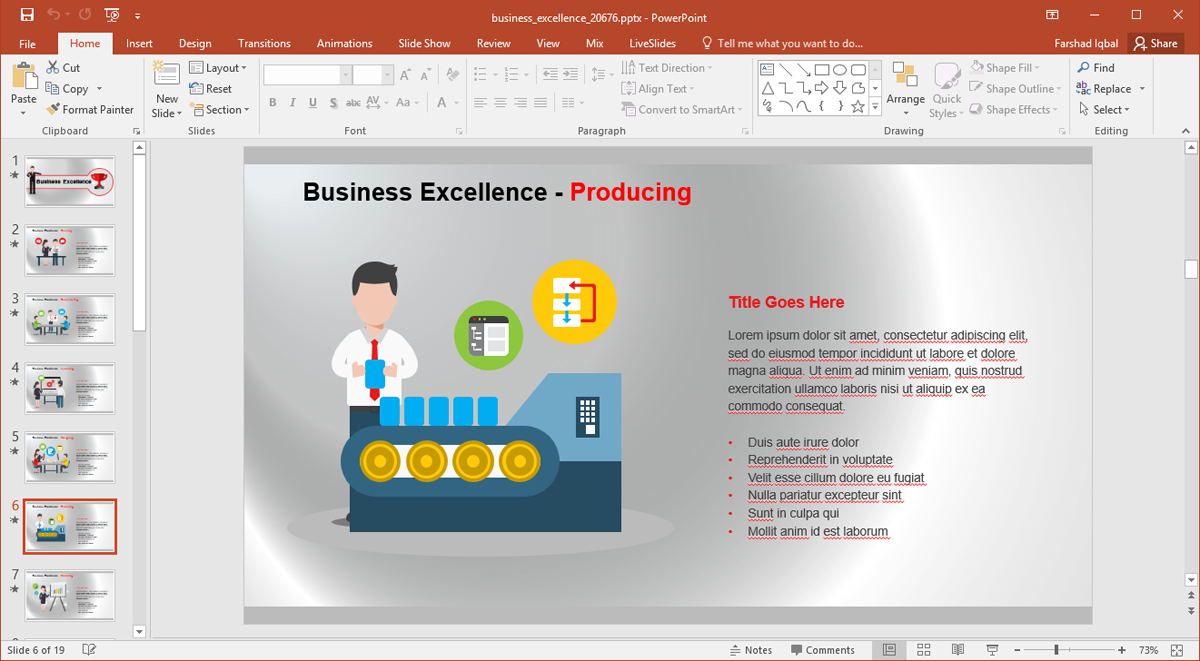Expand the Select dropdown in Editing
This screenshot has width=1200, height=661.
[x=1110, y=110]
